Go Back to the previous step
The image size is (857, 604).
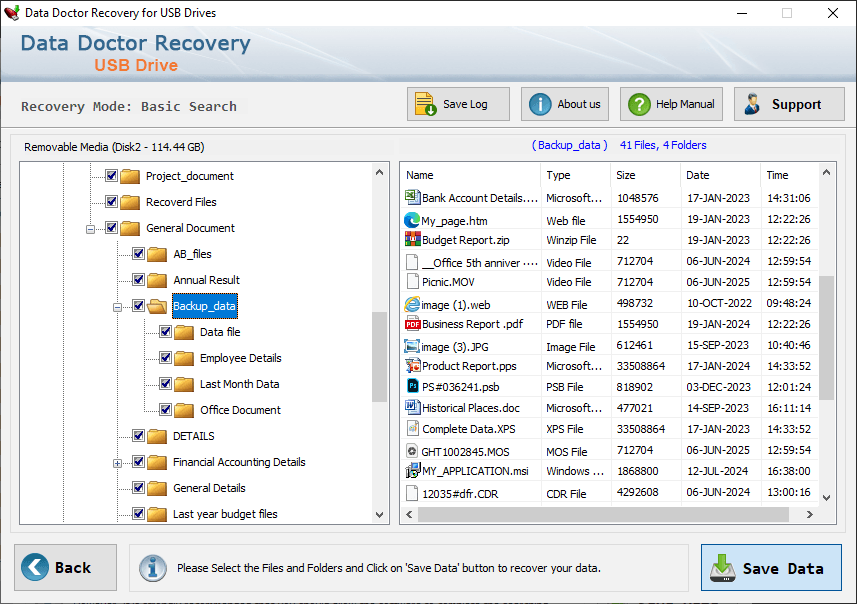(66, 567)
